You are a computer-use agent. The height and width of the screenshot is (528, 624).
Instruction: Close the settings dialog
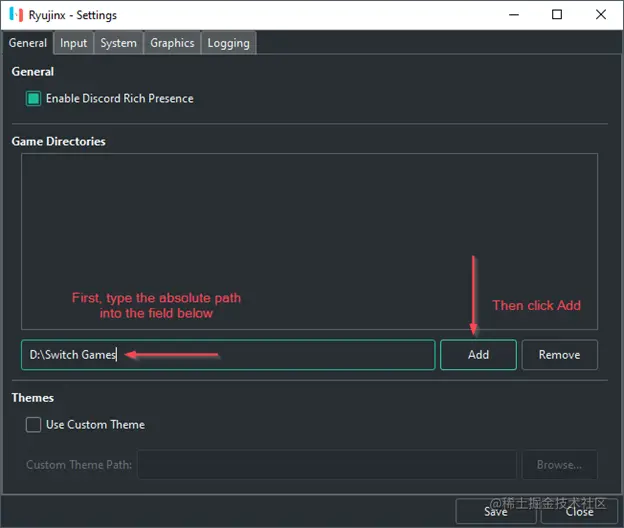pos(579,512)
